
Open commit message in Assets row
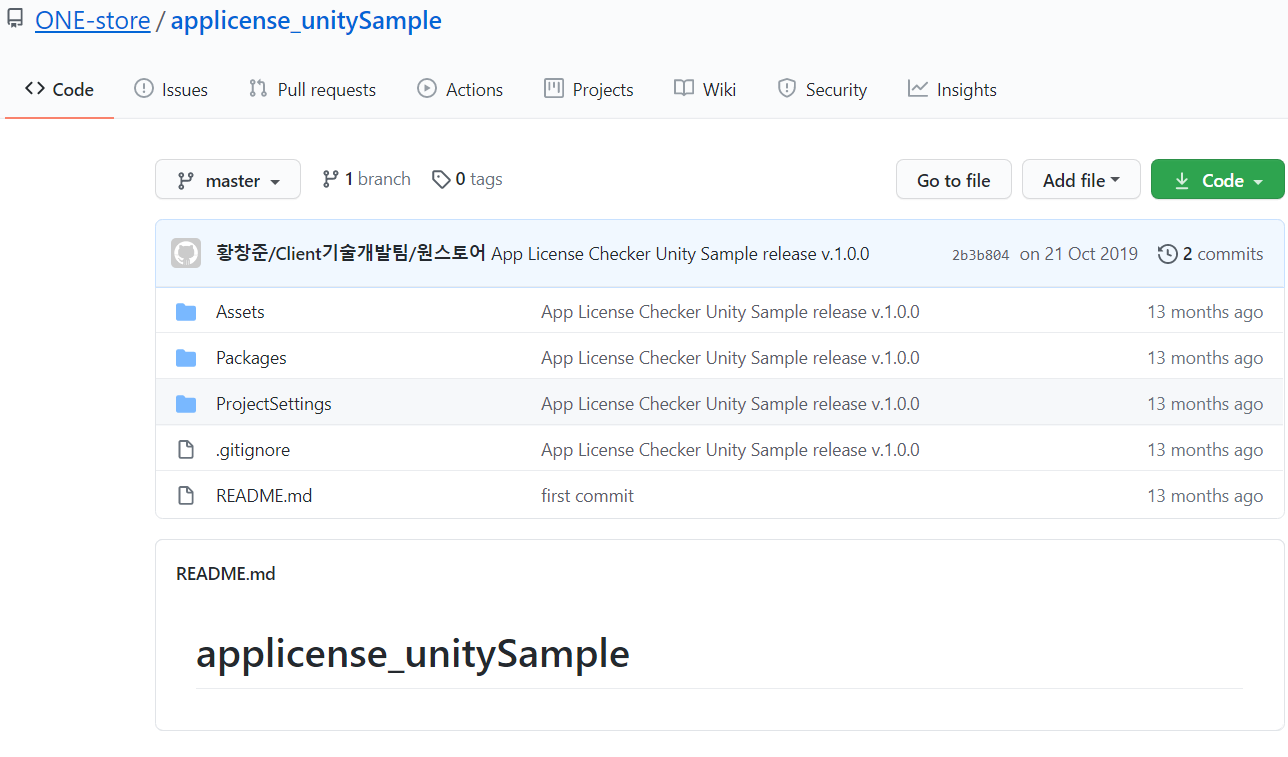click(730, 312)
